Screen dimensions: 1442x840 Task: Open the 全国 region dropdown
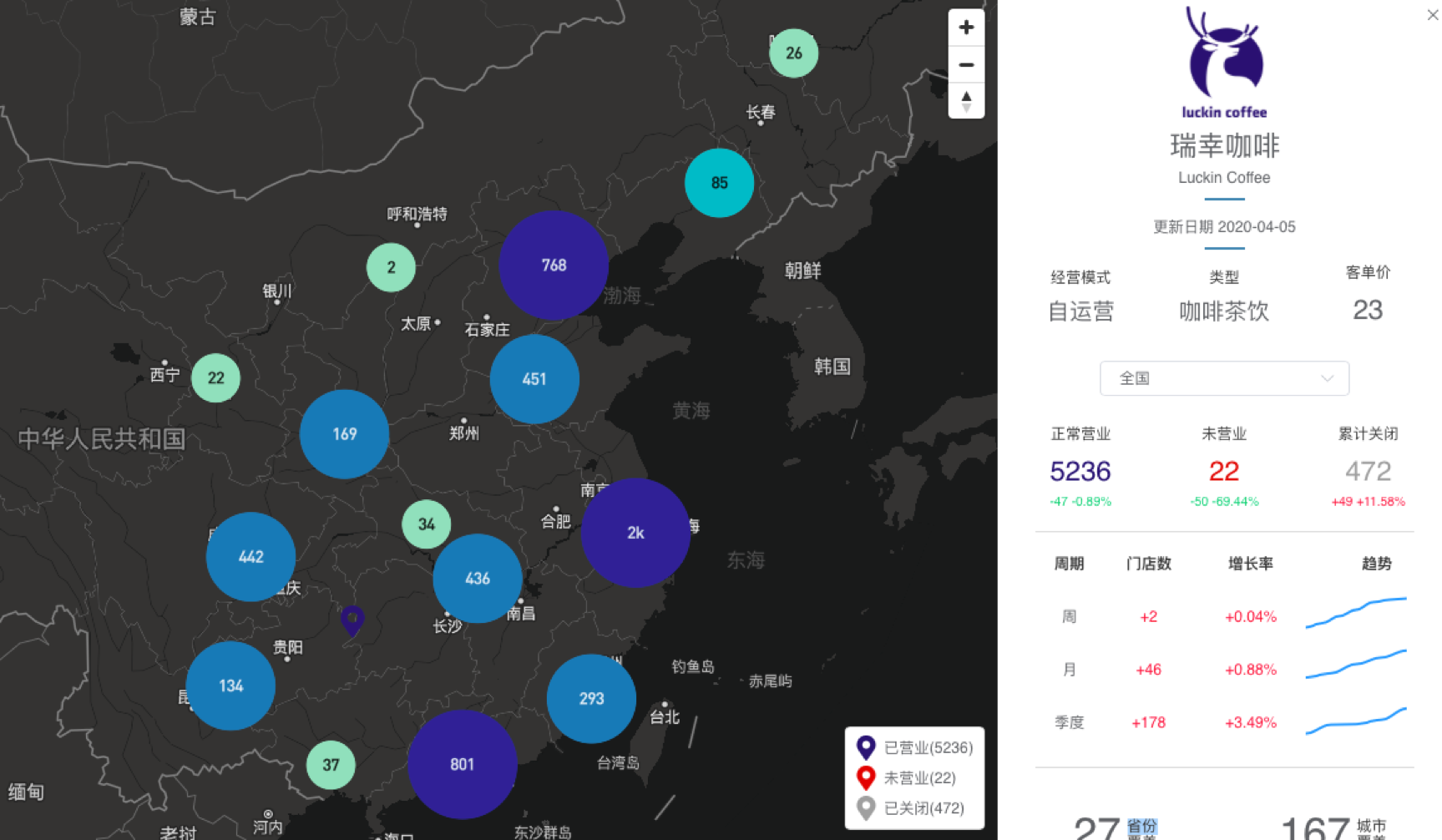click(x=1224, y=378)
